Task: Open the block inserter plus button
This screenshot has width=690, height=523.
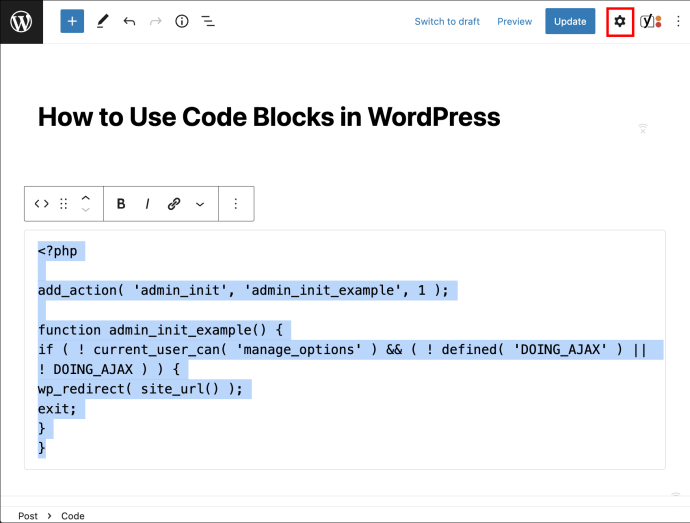Action: [72, 21]
